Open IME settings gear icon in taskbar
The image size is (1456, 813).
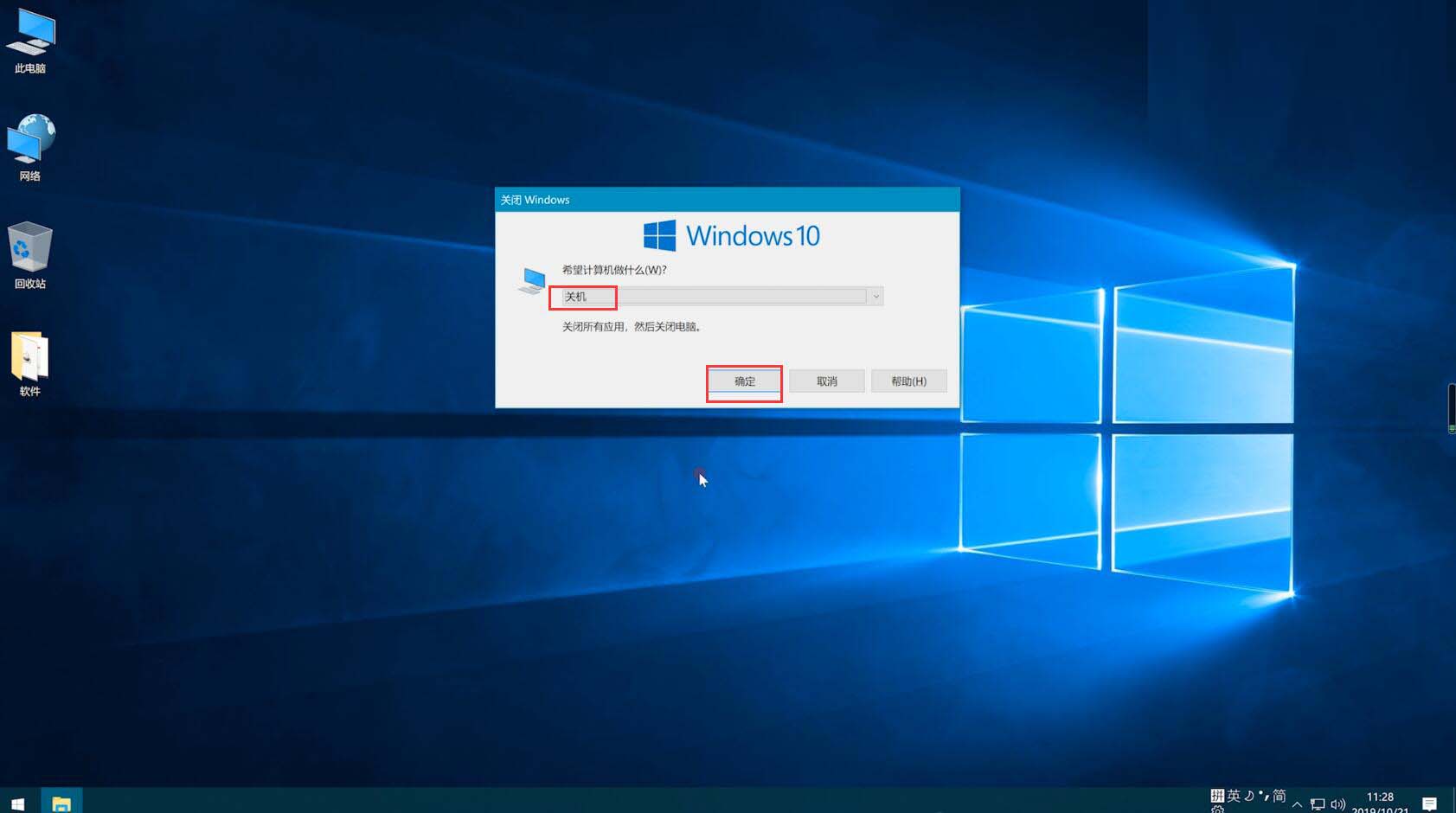tap(1217, 810)
